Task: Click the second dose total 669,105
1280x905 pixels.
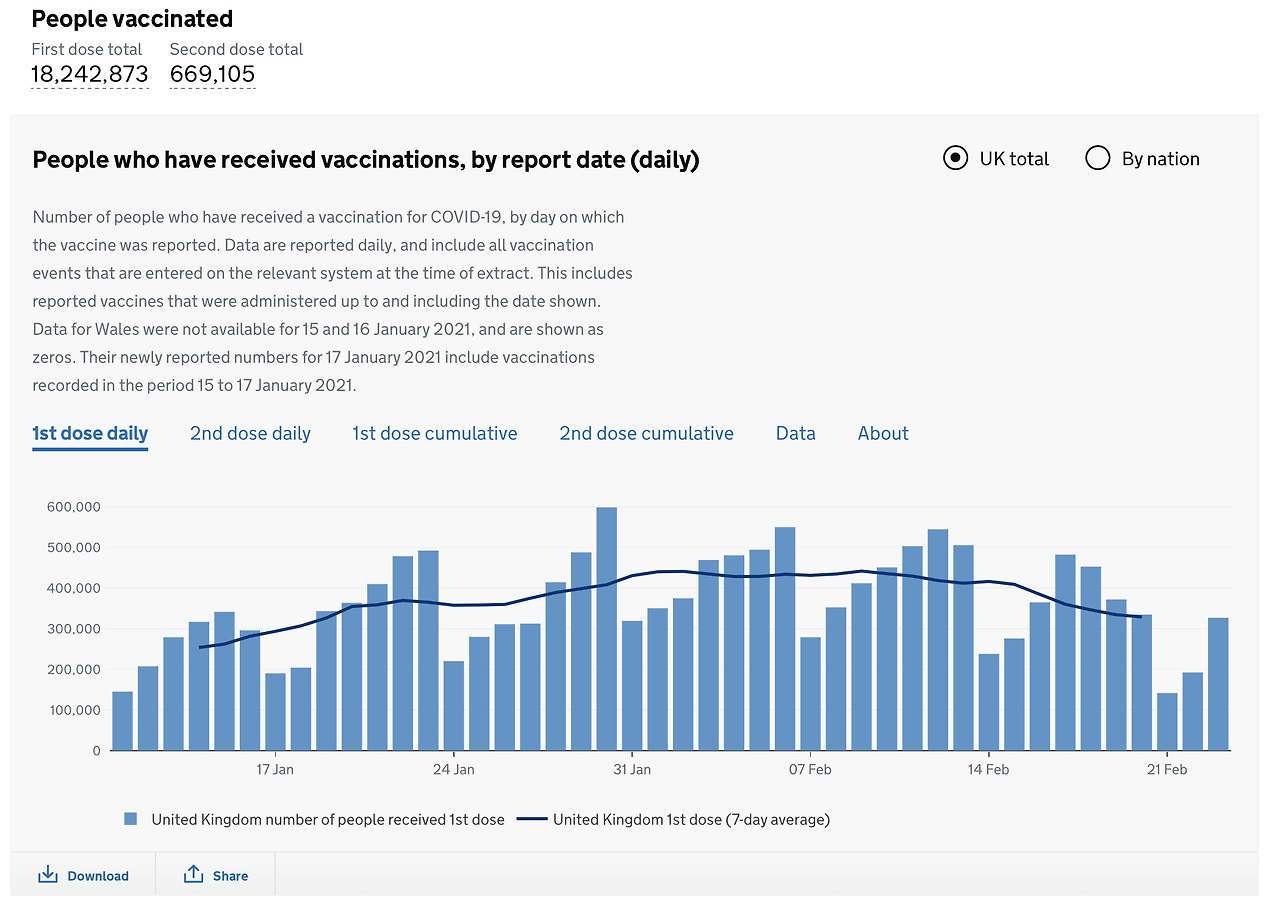Action: tap(212, 74)
